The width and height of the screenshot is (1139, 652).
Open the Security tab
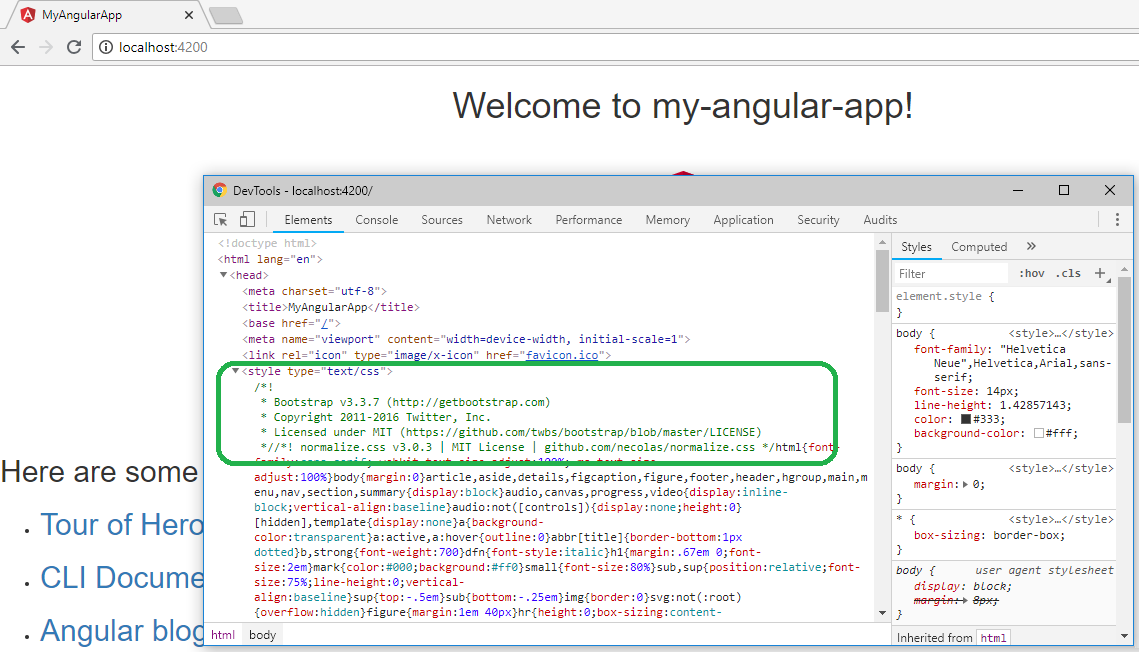coord(818,219)
